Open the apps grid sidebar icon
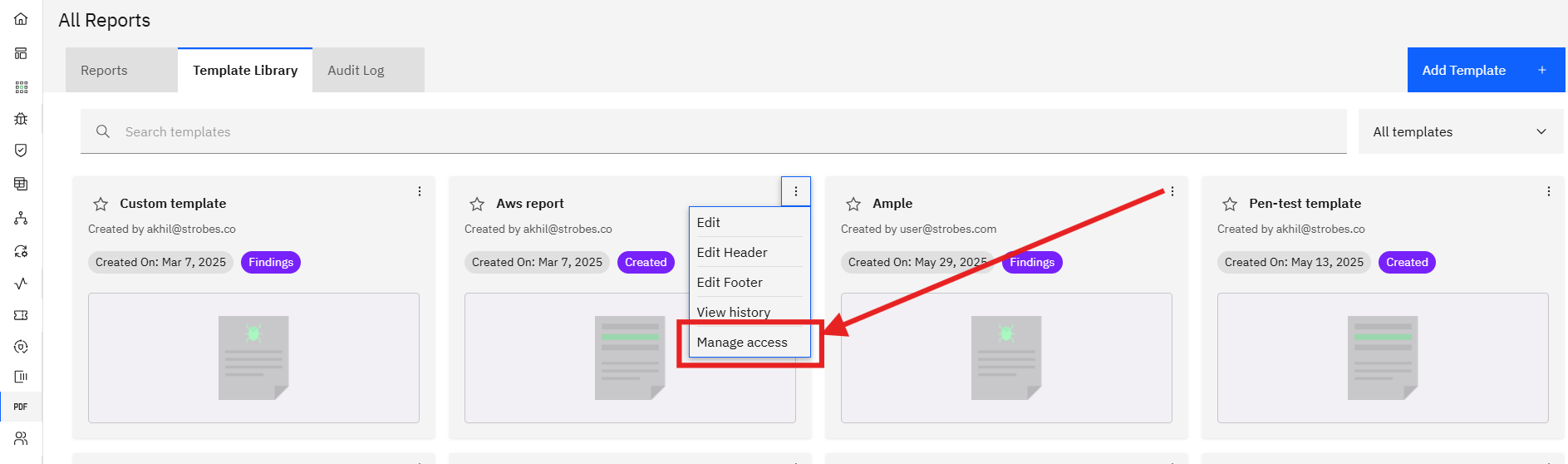Image resolution: width=1568 pixels, height=464 pixels. click(21, 87)
